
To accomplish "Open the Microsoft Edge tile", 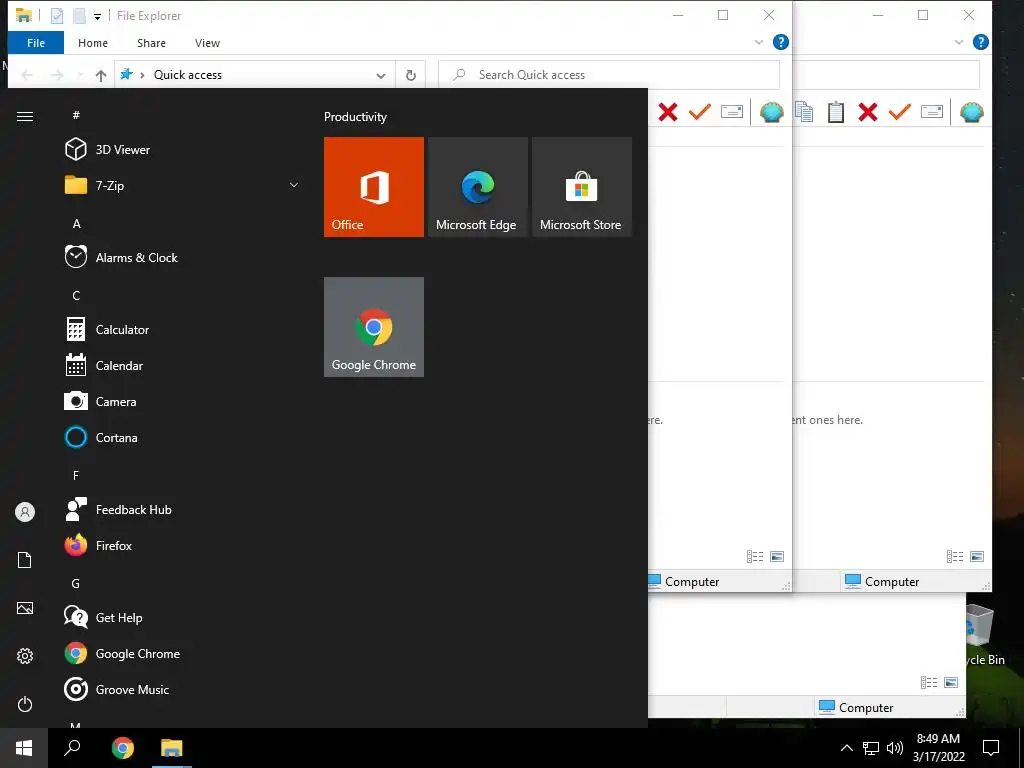I will 477,187.
